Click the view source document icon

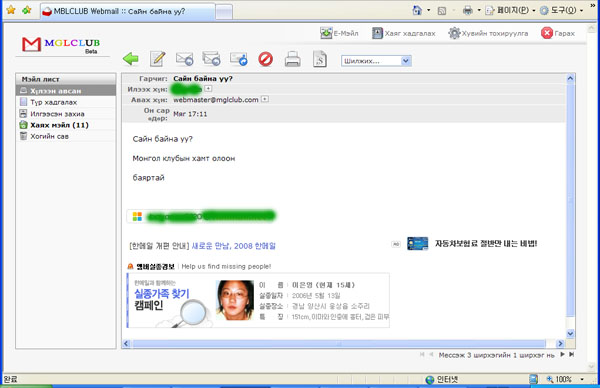click(320, 59)
